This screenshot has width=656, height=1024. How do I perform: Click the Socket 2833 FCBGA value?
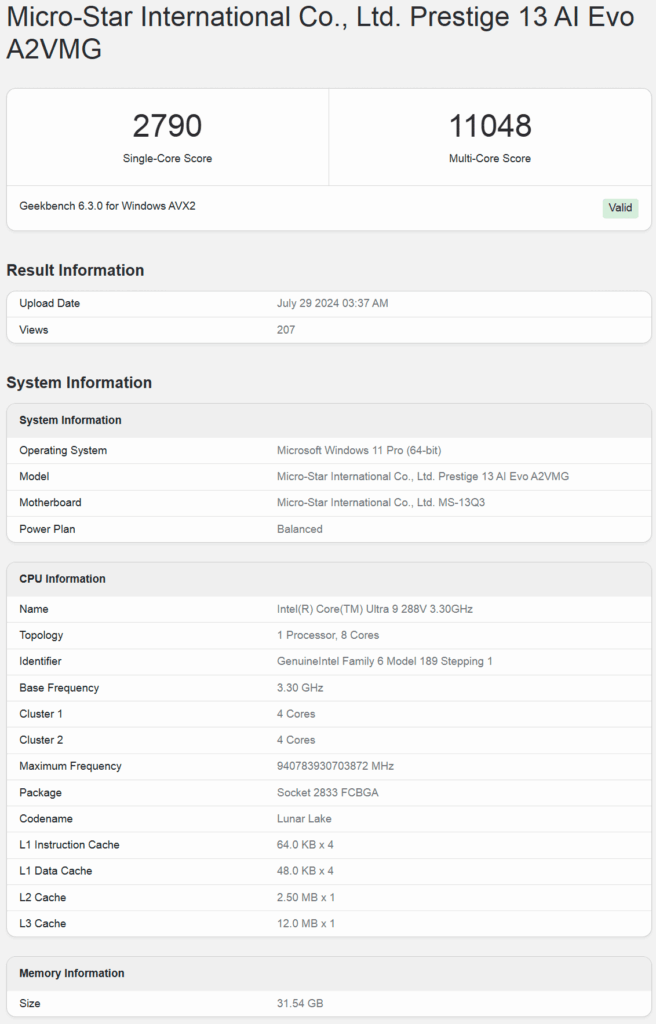327,793
